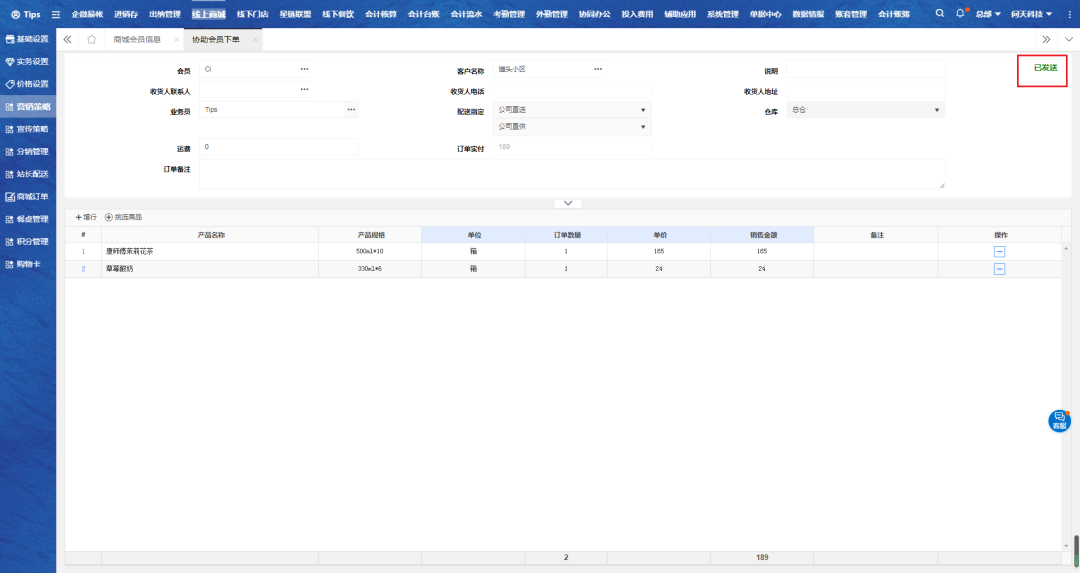Expand the 公司直送 delivery dropdown
The image size is (1080, 573).
click(642, 110)
